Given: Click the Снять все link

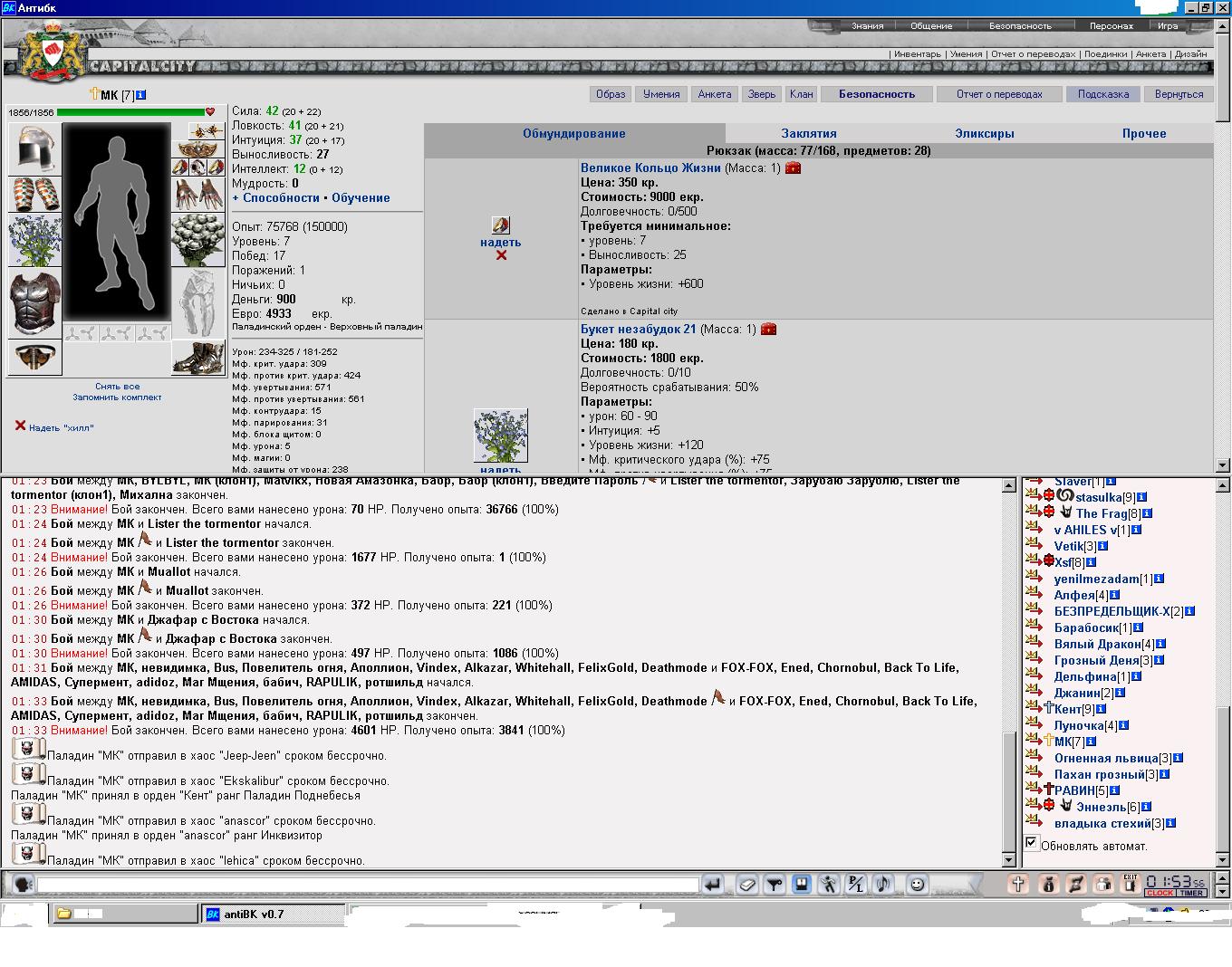Looking at the screenshot, I should [x=118, y=386].
